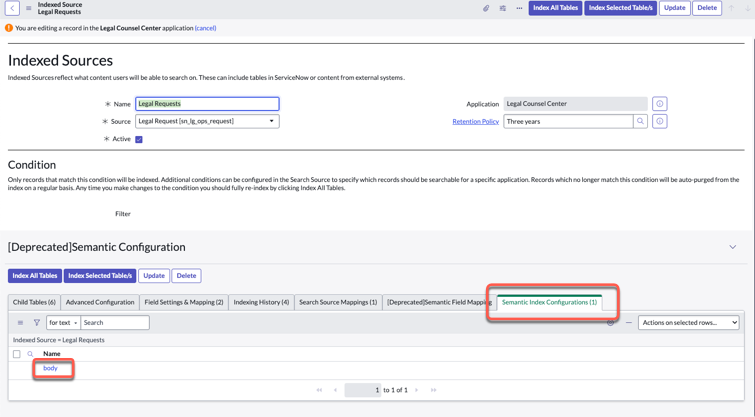Click the related list Search box
Image resolution: width=755 pixels, height=417 pixels.
(115, 323)
